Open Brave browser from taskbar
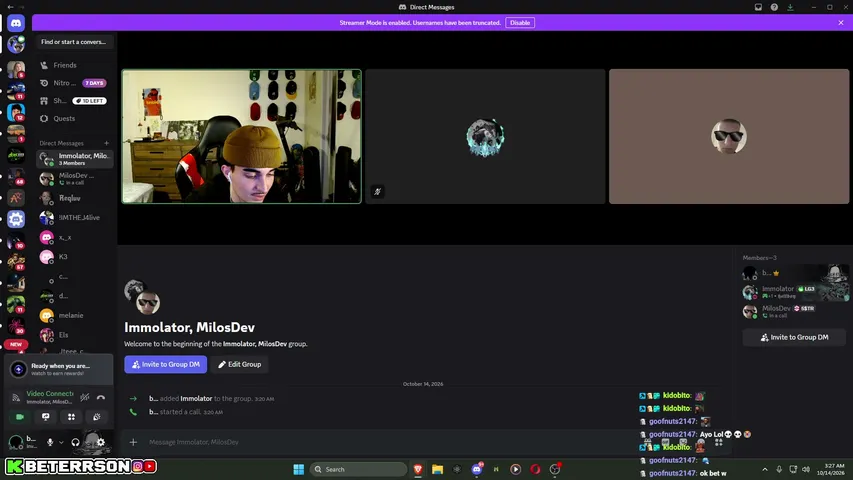Viewport: 853px width, 480px height. pos(418,469)
